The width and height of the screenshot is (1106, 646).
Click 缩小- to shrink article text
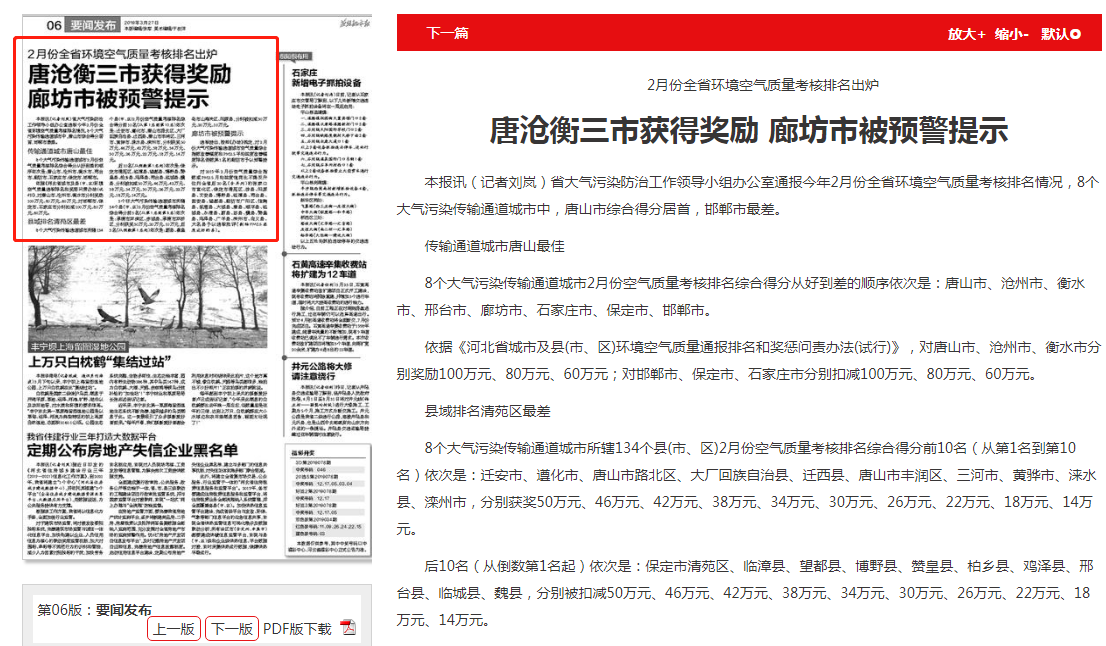(x=1011, y=34)
